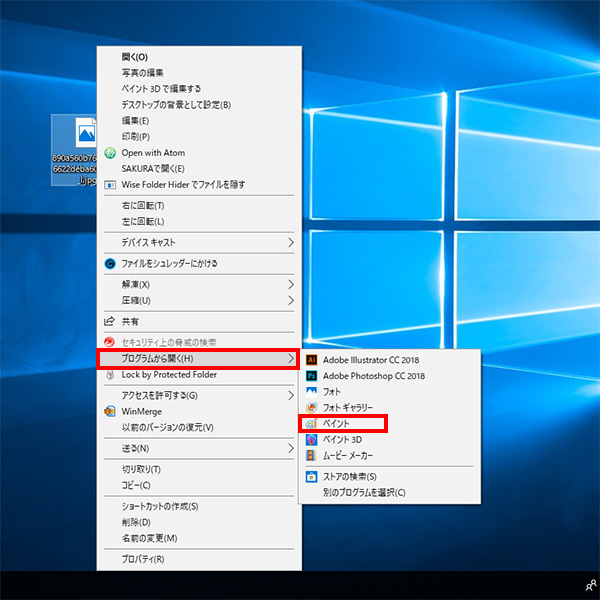Click the Adobe Illustrator Ai icon
Image resolution: width=600 pixels, height=600 pixels.
(311, 360)
